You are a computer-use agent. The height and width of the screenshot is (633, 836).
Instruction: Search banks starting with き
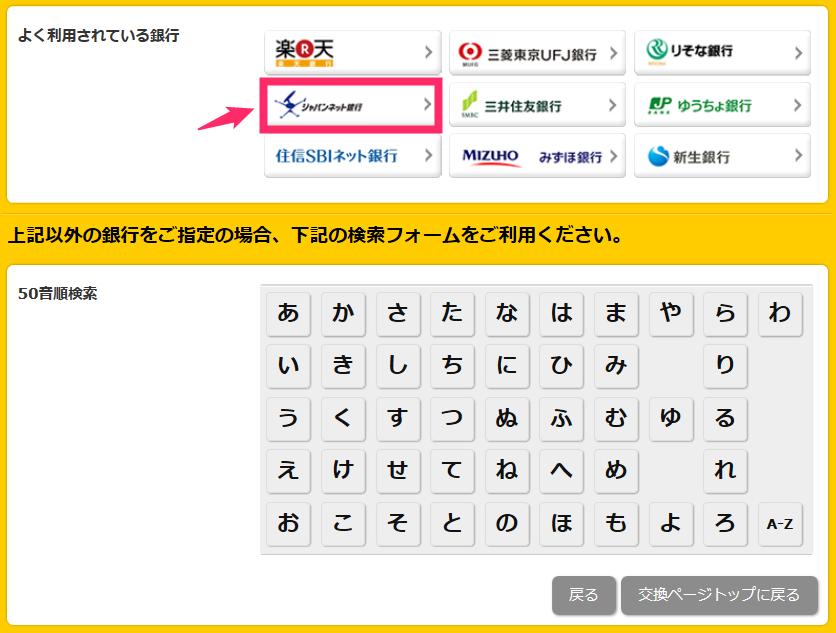pos(343,366)
